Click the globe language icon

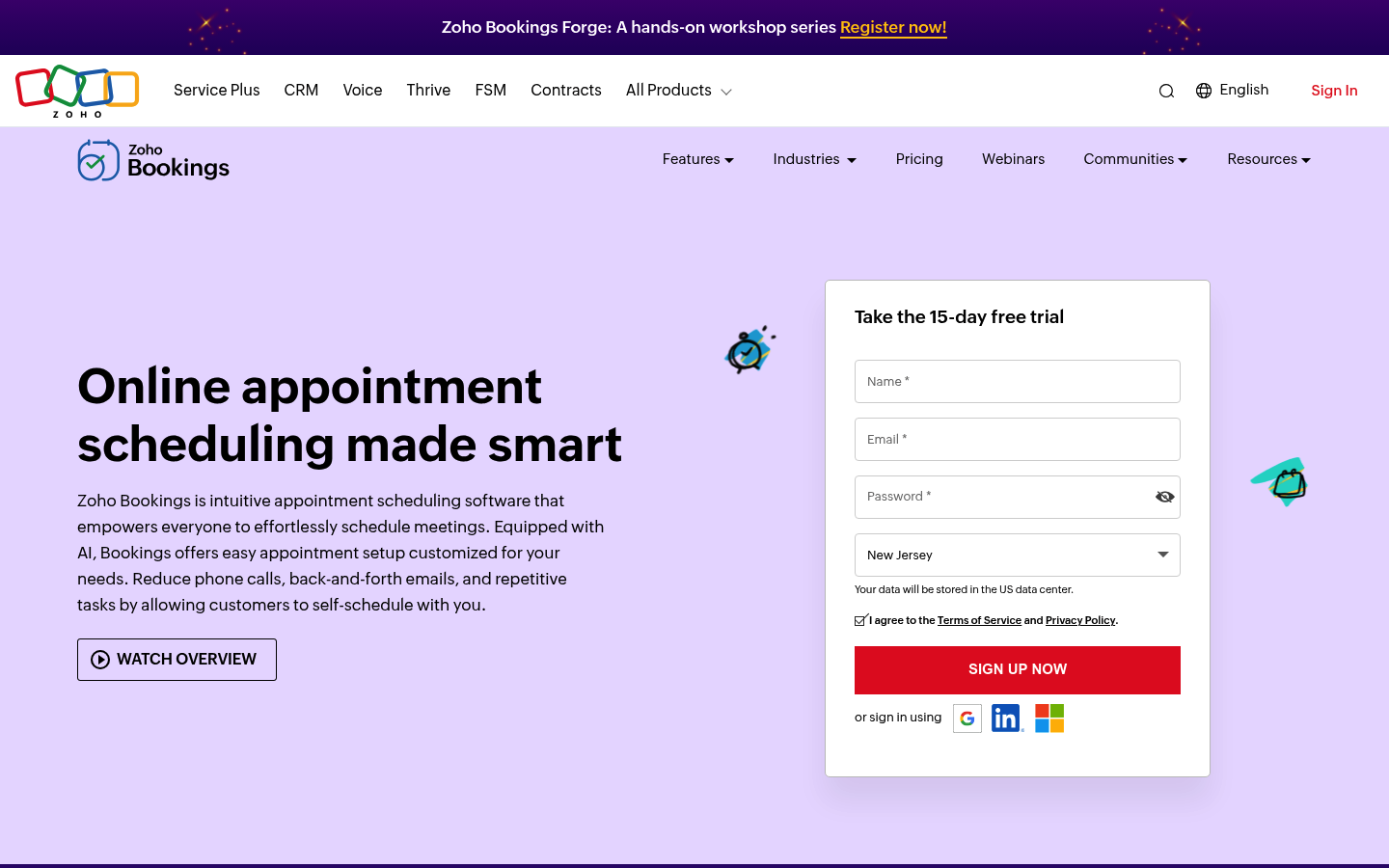tap(1203, 90)
